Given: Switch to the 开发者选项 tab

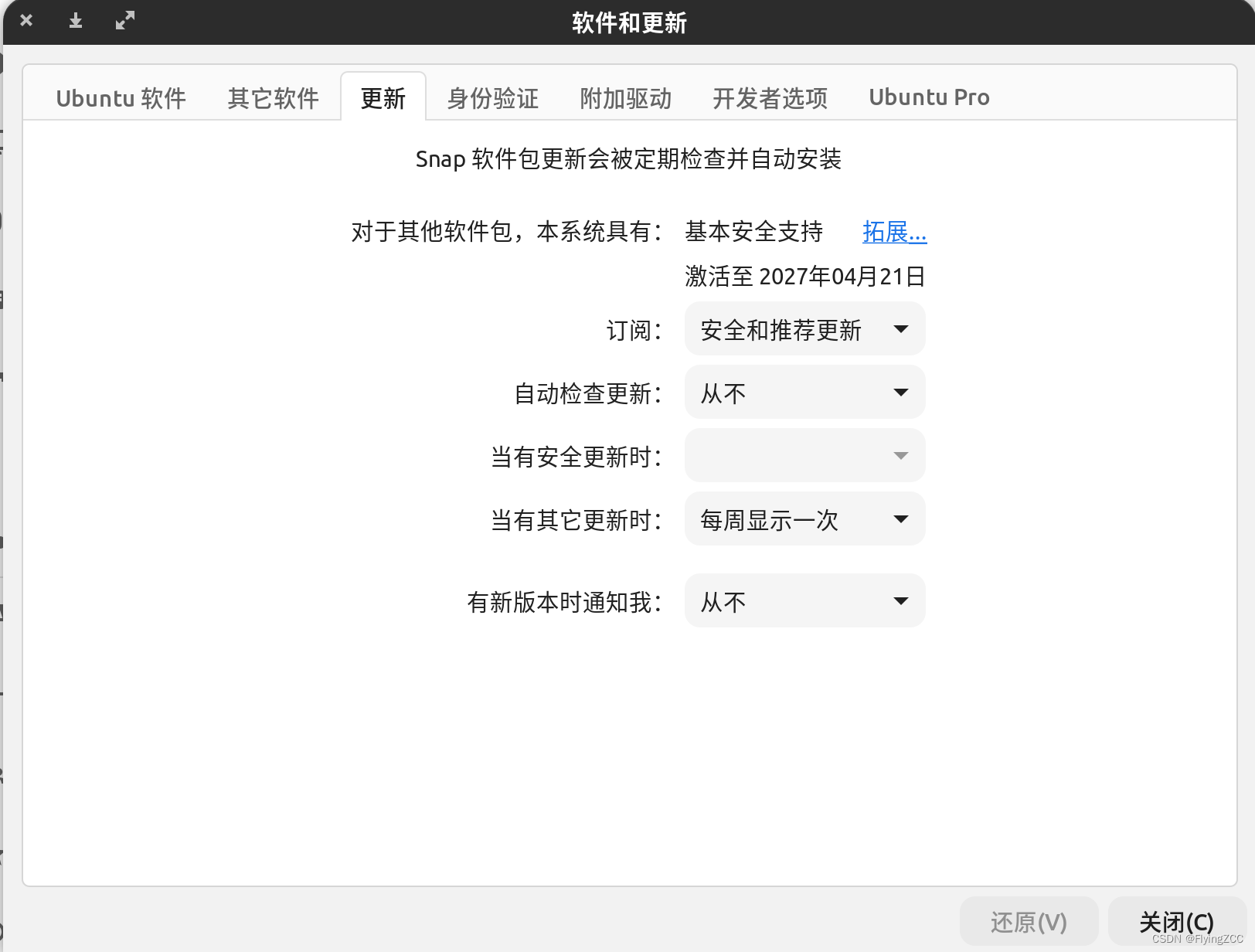Looking at the screenshot, I should tap(770, 97).
